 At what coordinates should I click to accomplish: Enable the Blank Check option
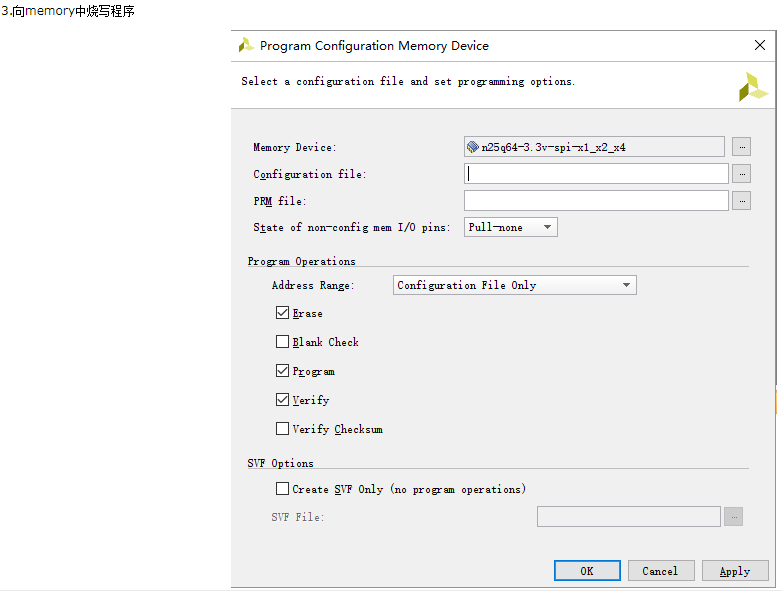282,342
